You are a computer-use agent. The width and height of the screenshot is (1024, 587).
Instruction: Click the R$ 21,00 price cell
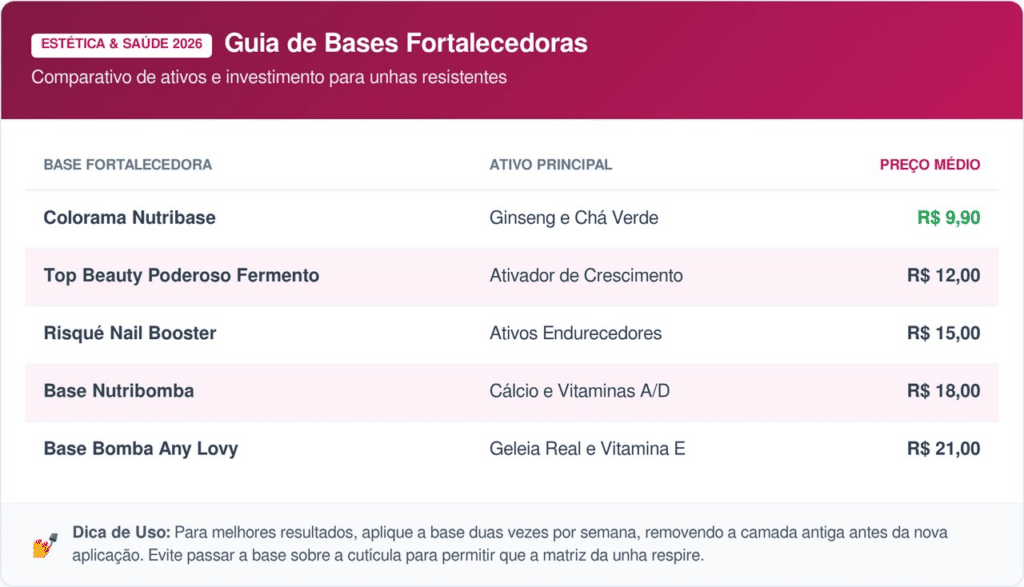pos(943,449)
